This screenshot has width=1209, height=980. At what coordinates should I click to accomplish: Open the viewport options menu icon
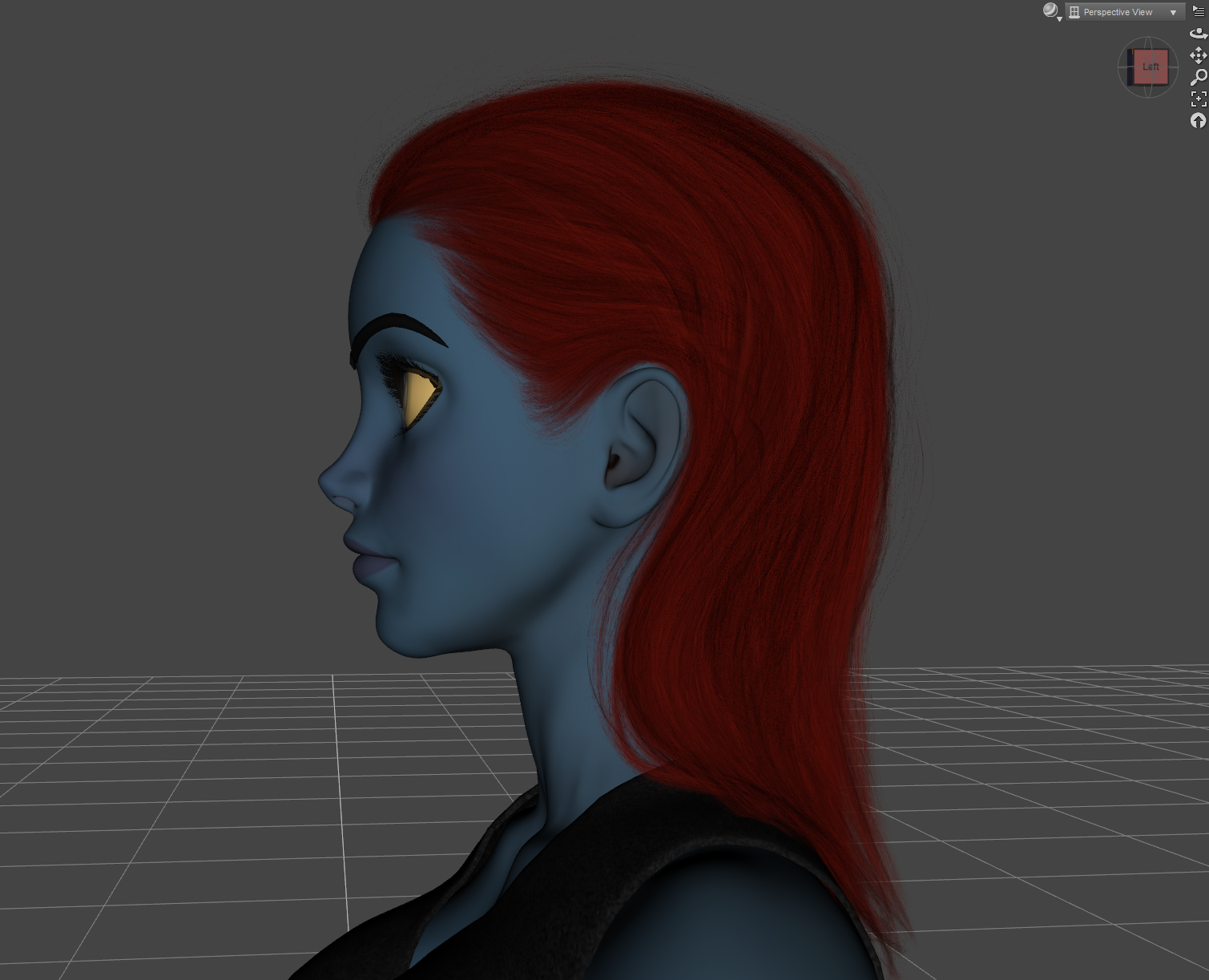[x=1199, y=11]
